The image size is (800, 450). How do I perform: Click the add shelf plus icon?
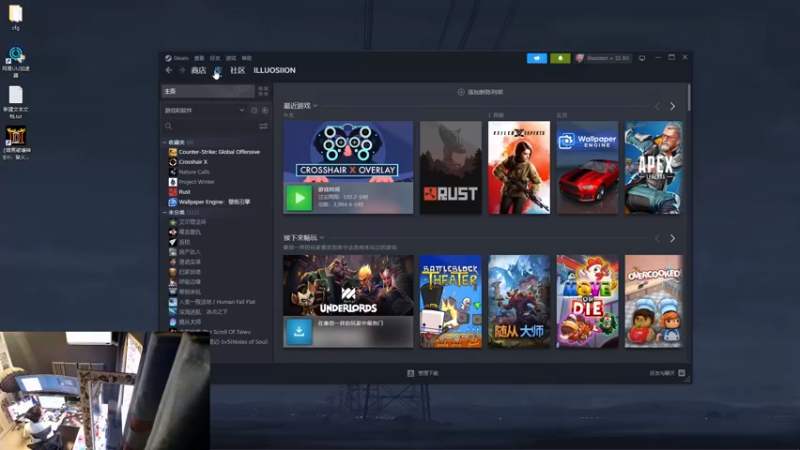(x=461, y=92)
